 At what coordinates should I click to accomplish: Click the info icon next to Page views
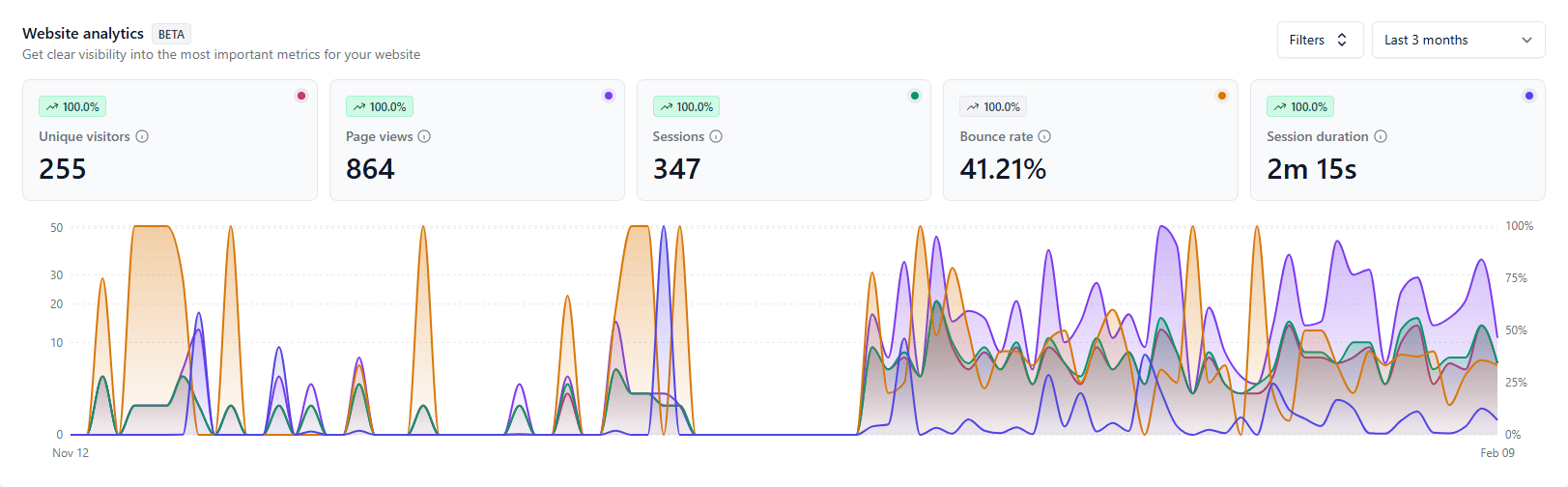click(424, 136)
